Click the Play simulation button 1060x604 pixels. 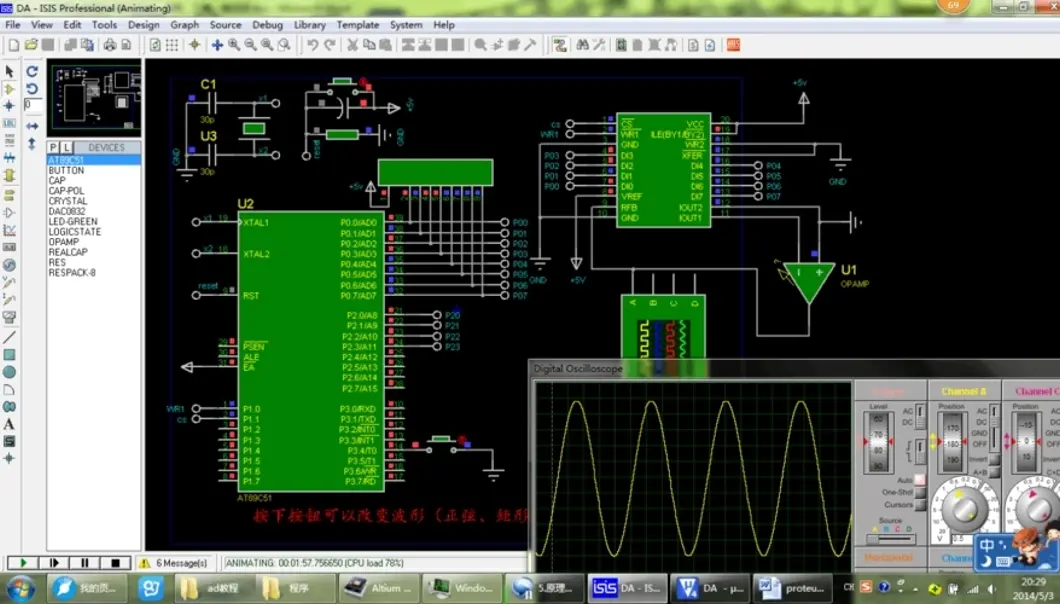tap(23, 563)
